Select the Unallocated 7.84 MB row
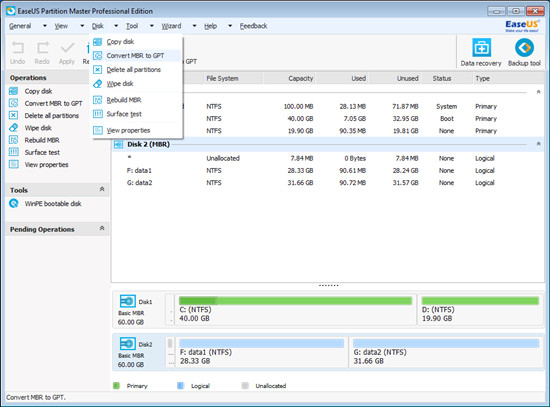The height and width of the screenshot is (407, 550). [x=328, y=158]
